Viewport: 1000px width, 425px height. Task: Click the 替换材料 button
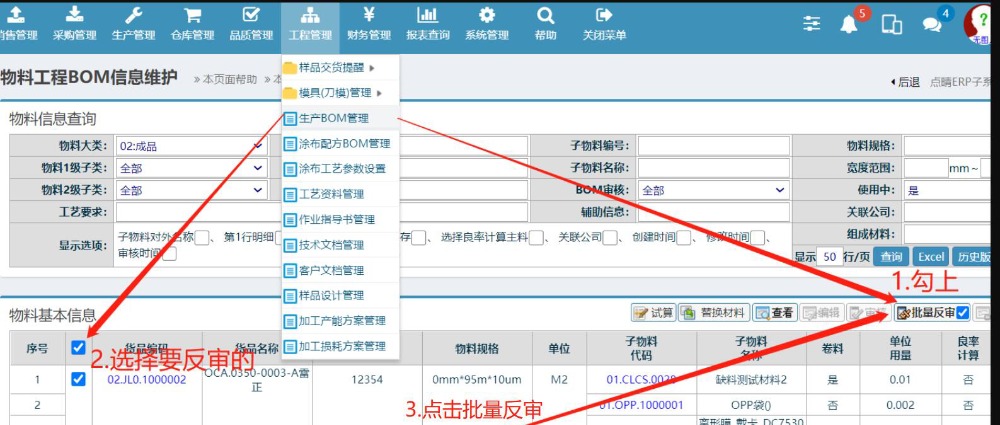pos(714,313)
